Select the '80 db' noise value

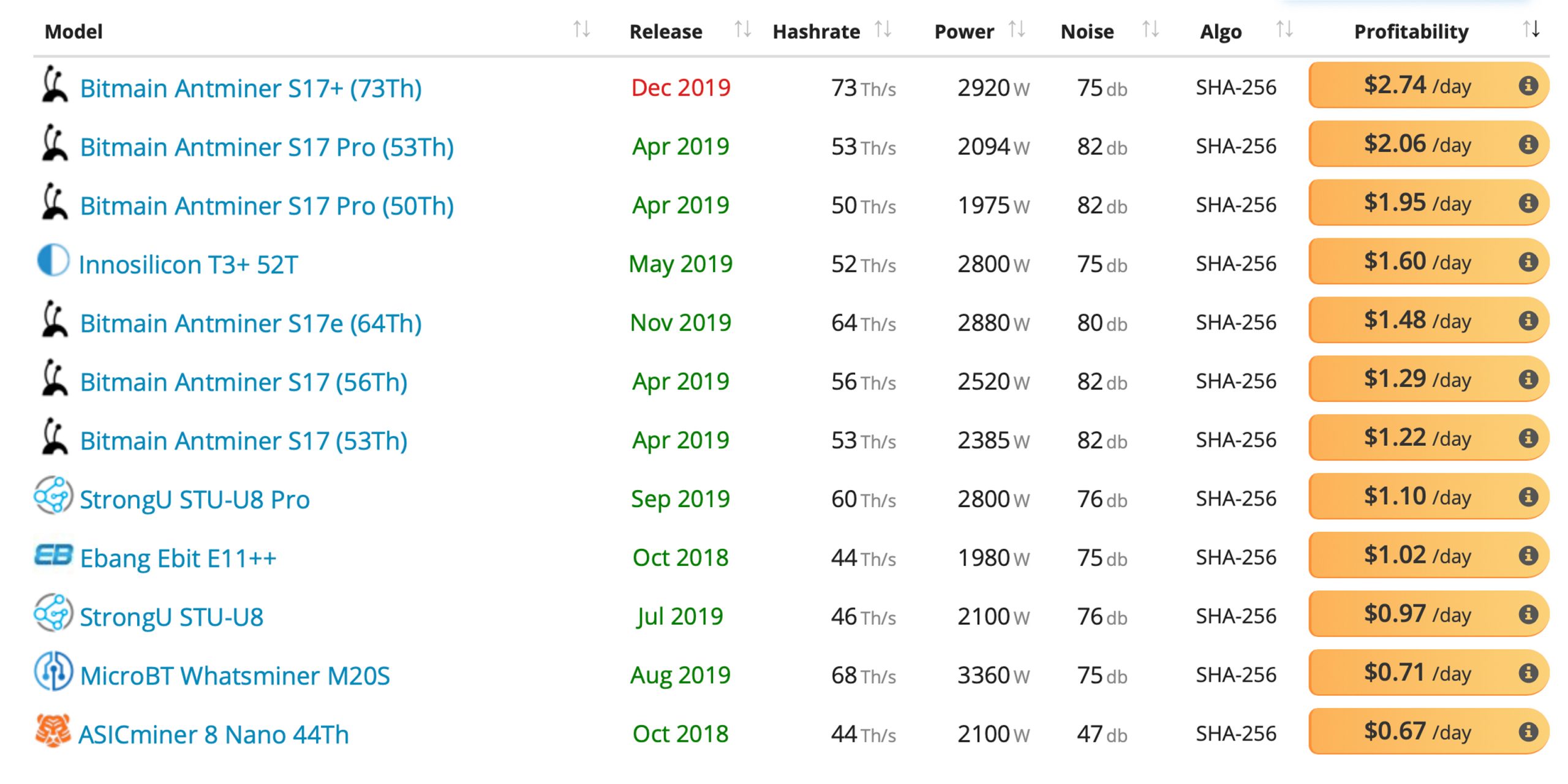click(1102, 323)
